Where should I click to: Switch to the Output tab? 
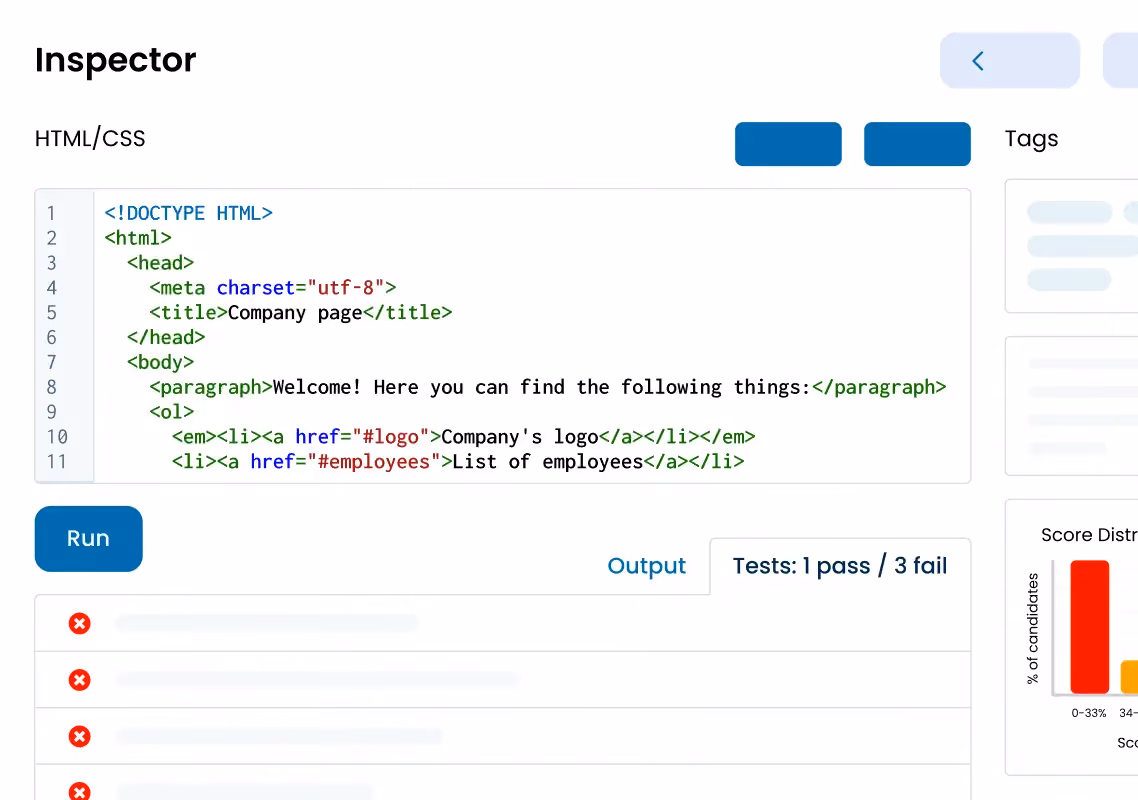(647, 566)
